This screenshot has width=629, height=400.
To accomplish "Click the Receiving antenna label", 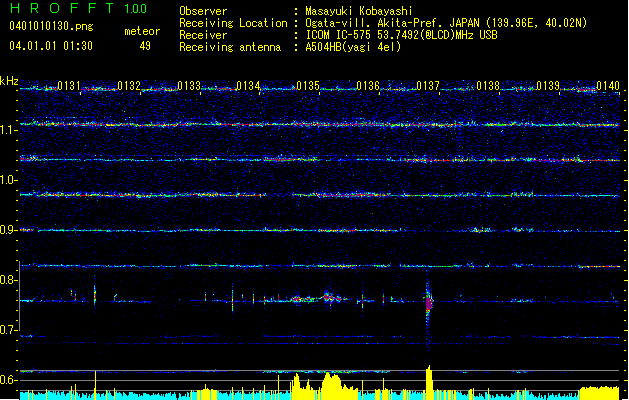I will 230,47.
